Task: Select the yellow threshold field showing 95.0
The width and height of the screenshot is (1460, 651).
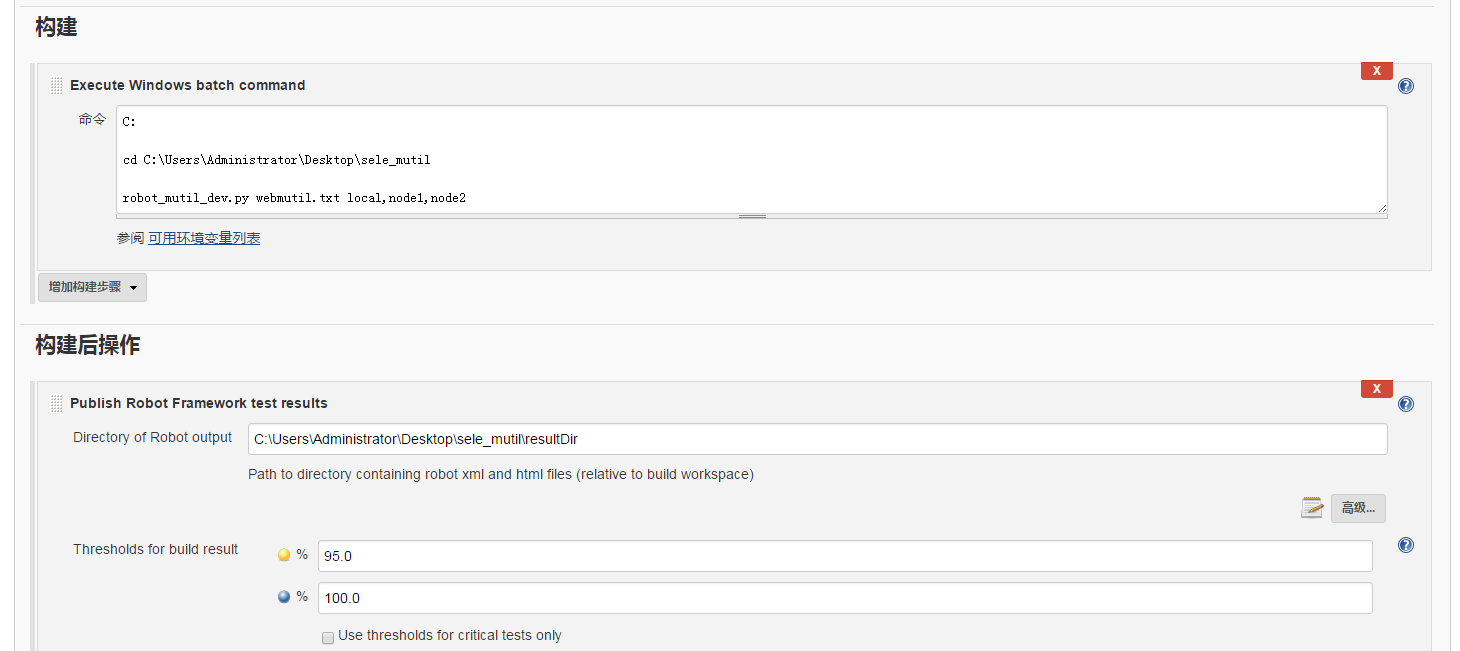Action: (x=845, y=556)
